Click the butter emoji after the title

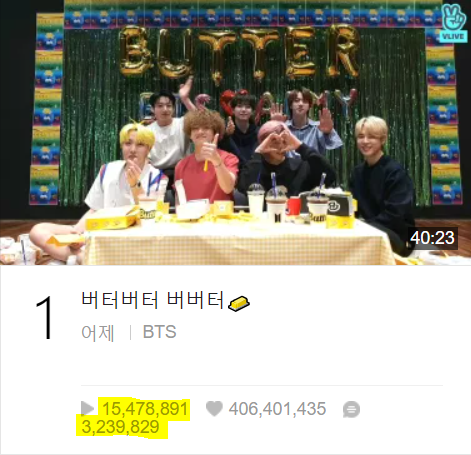click(239, 303)
